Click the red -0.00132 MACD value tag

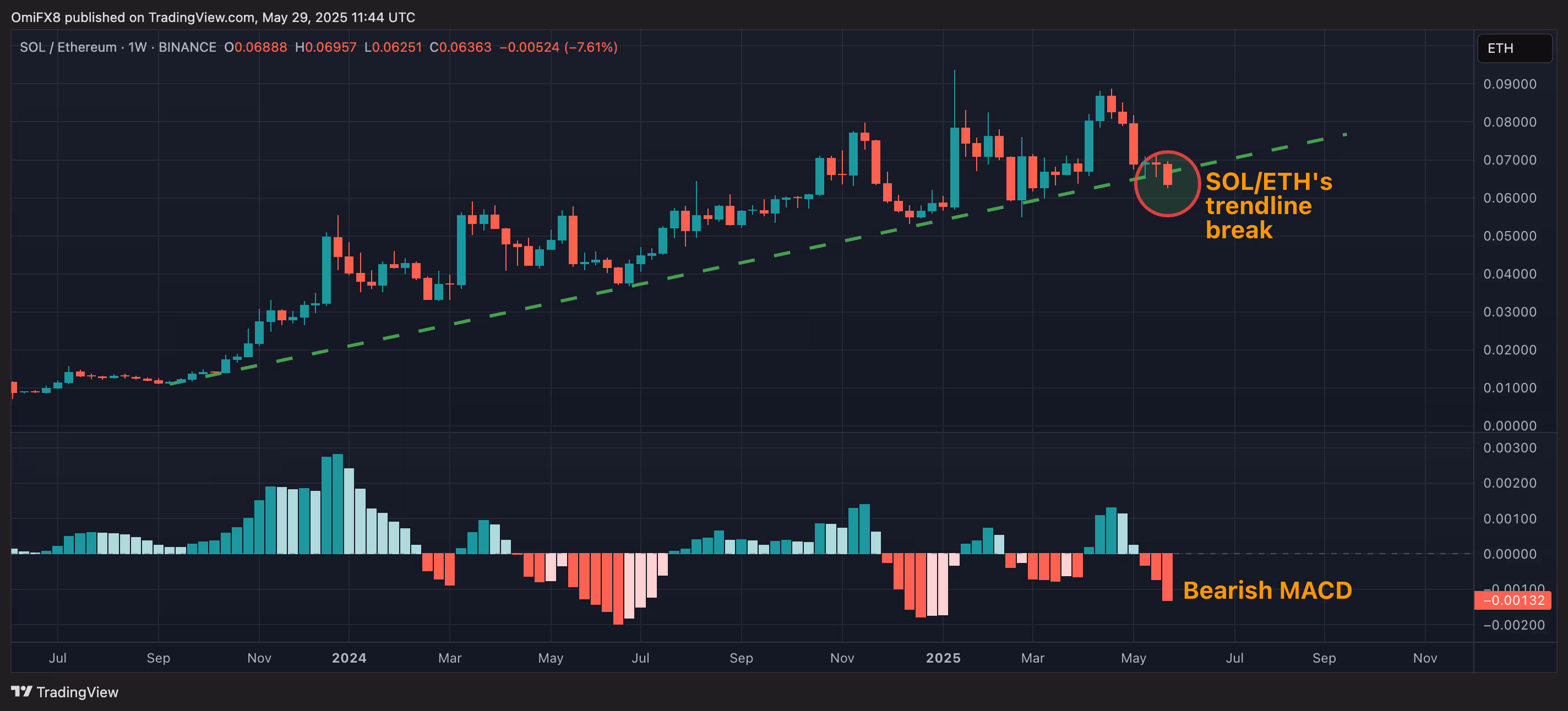pos(1512,600)
